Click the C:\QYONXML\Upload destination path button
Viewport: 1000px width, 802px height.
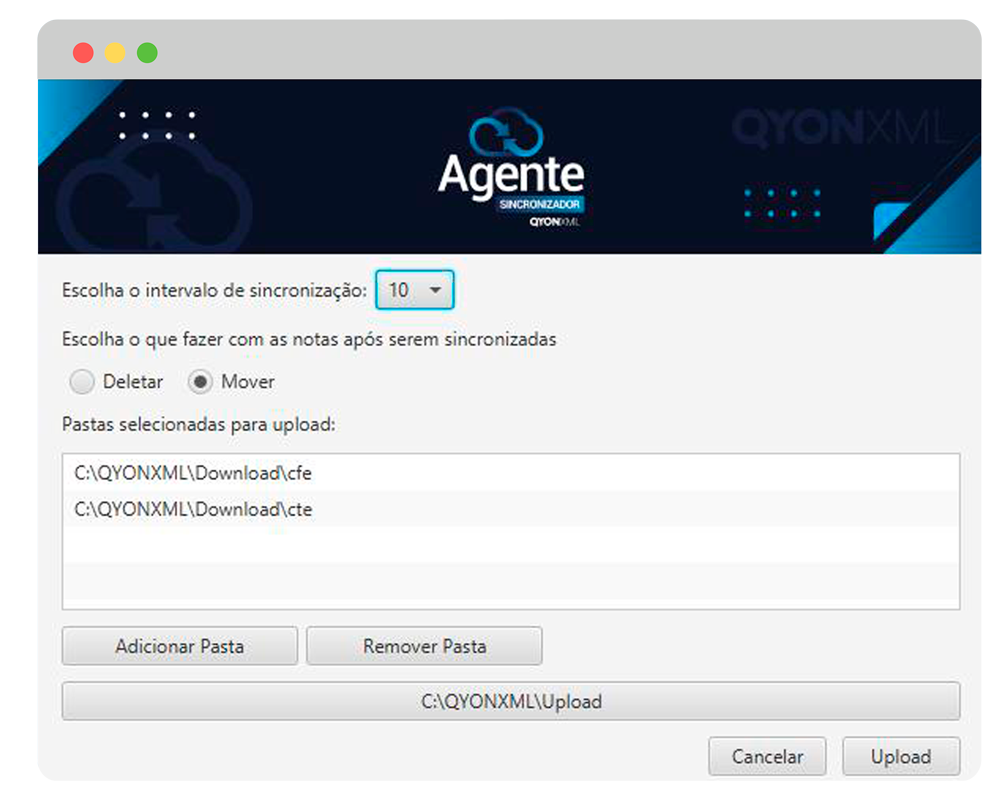[x=511, y=701]
